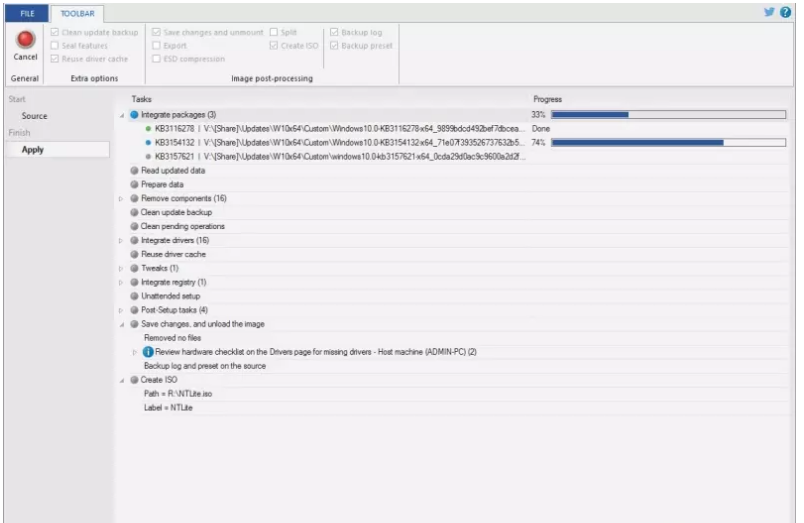Select 'Path = R:\NTLite.iso' row
804x523 pixels.
[178, 393]
